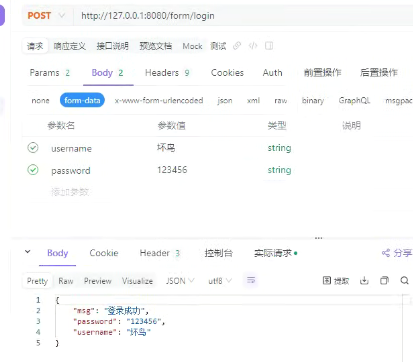Open the 预览文档 tab
Image resolution: width=413 pixels, height=362 pixels.
[156, 46]
